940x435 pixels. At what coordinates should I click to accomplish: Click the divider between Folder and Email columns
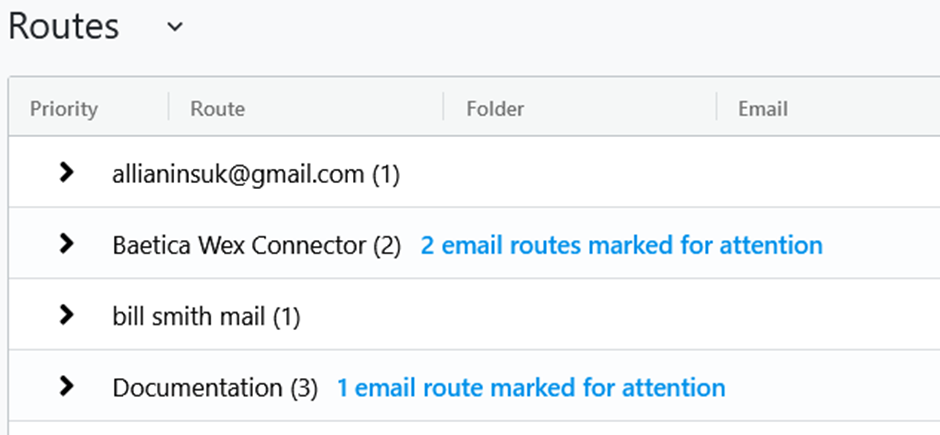716,108
